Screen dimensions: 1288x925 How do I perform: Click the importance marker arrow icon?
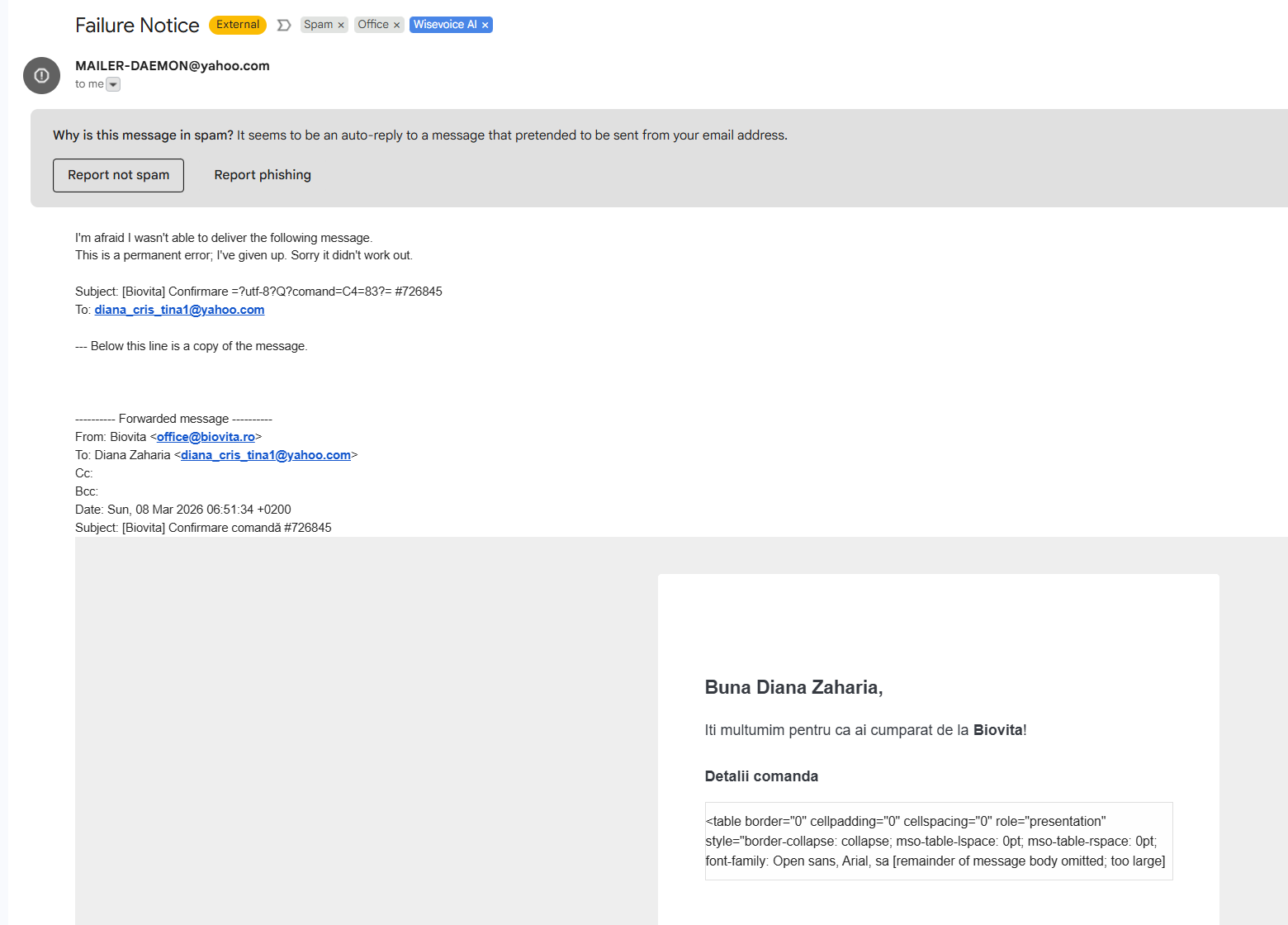(x=284, y=25)
